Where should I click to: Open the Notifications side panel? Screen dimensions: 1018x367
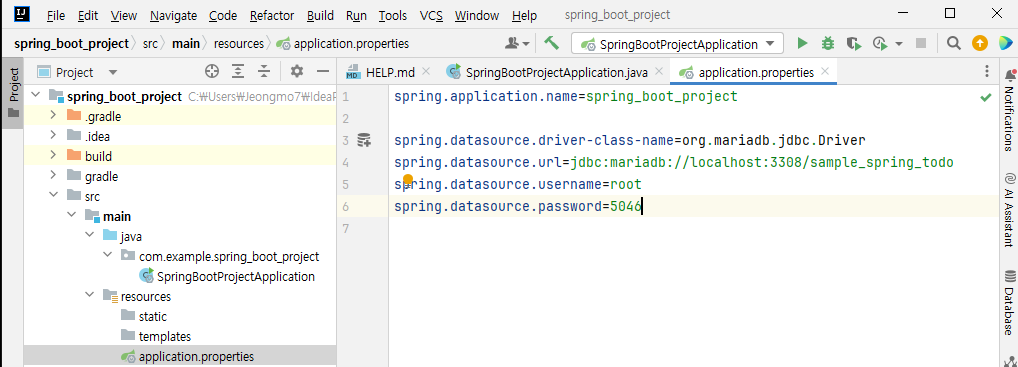click(1008, 109)
